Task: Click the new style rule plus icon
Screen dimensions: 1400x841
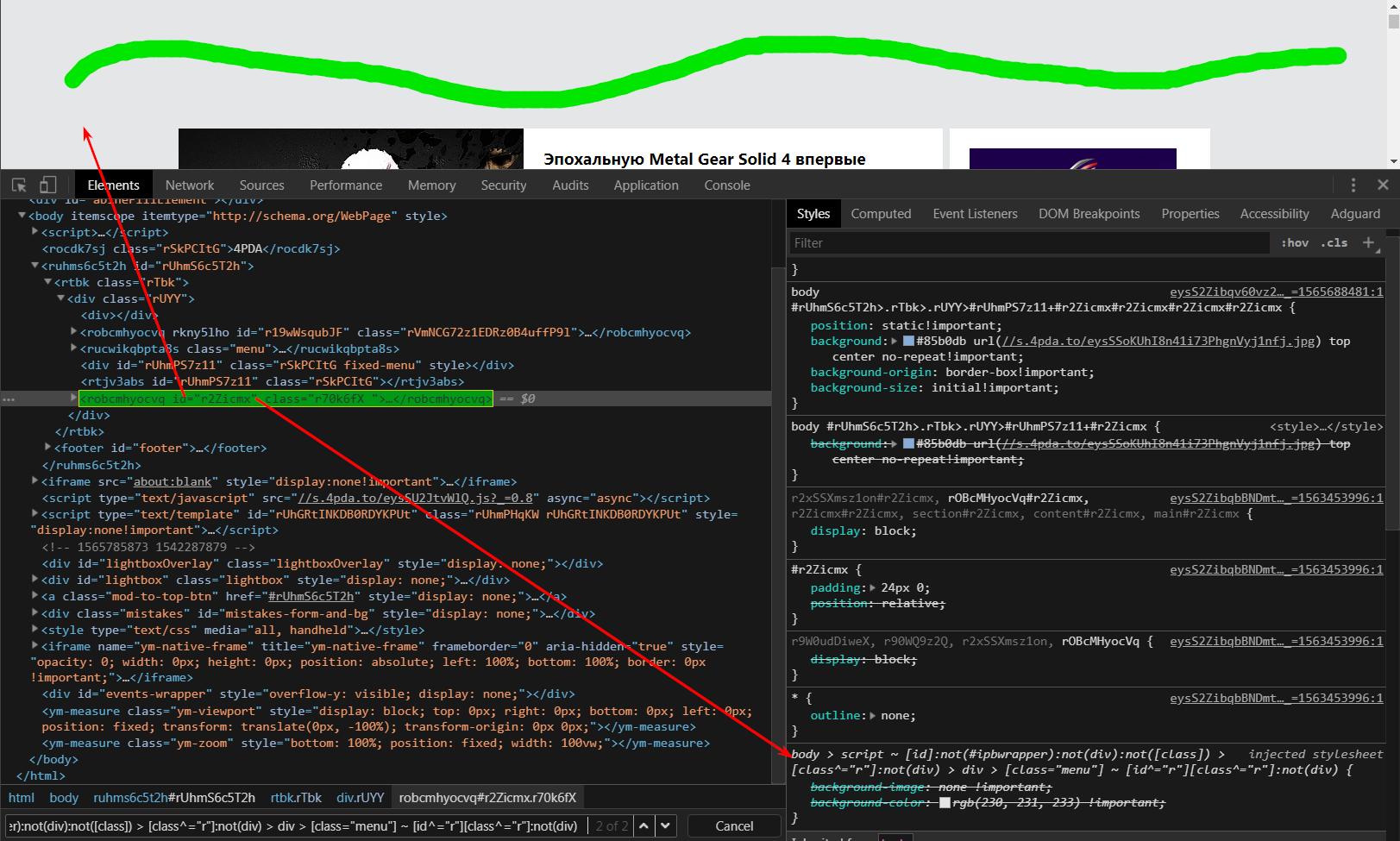Action: (x=1369, y=242)
